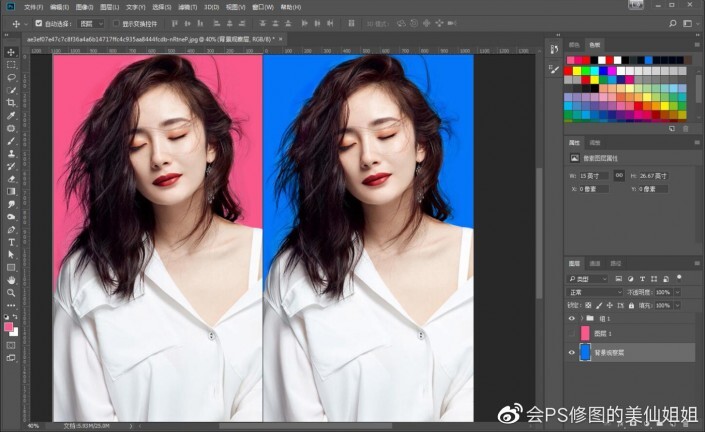Image resolution: width=705 pixels, height=432 pixels.
Task: Click the link width and height icon
Action: (619, 175)
